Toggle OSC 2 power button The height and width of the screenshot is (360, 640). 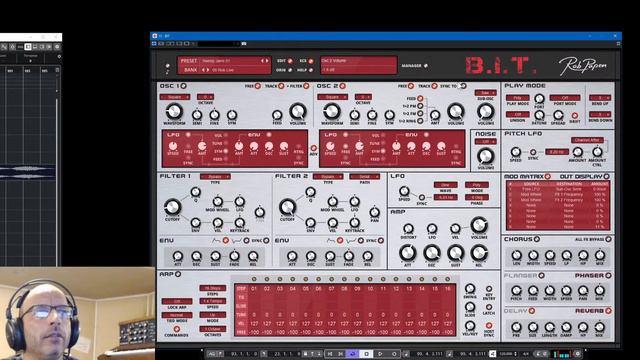point(343,86)
